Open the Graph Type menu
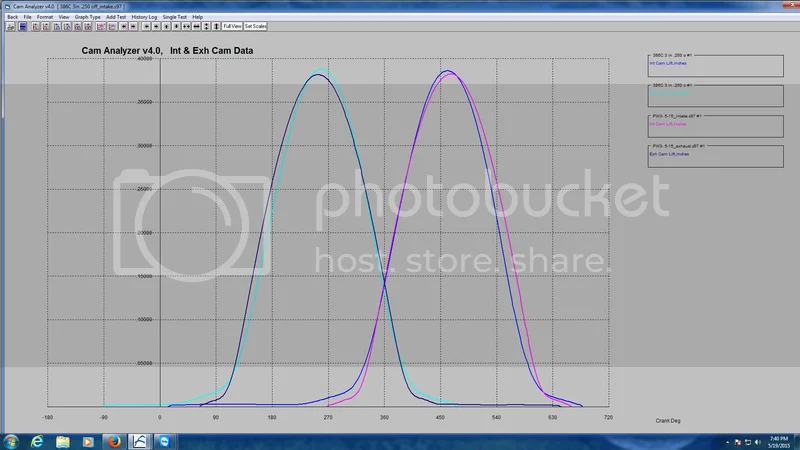The image size is (800, 450). pyautogui.click(x=87, y=17)
